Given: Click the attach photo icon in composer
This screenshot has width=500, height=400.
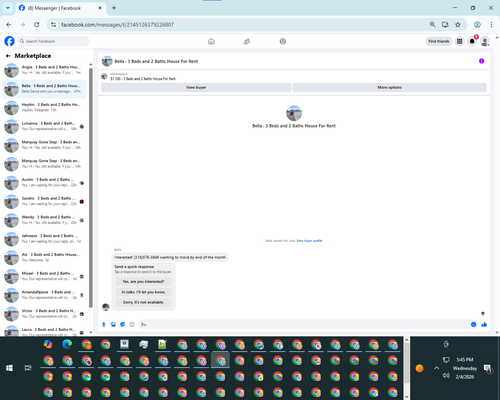Looking at the screenshot, I should pos(113,325).
